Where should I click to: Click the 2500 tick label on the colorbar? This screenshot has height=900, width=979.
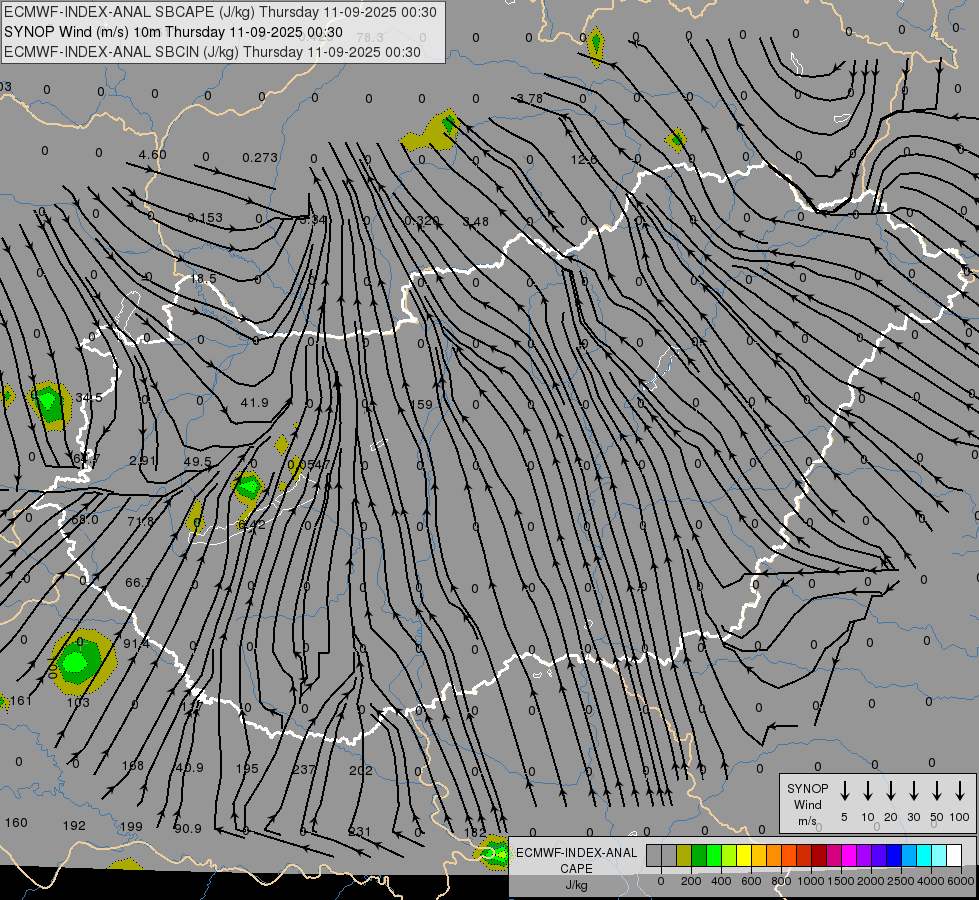click(900, 881)
